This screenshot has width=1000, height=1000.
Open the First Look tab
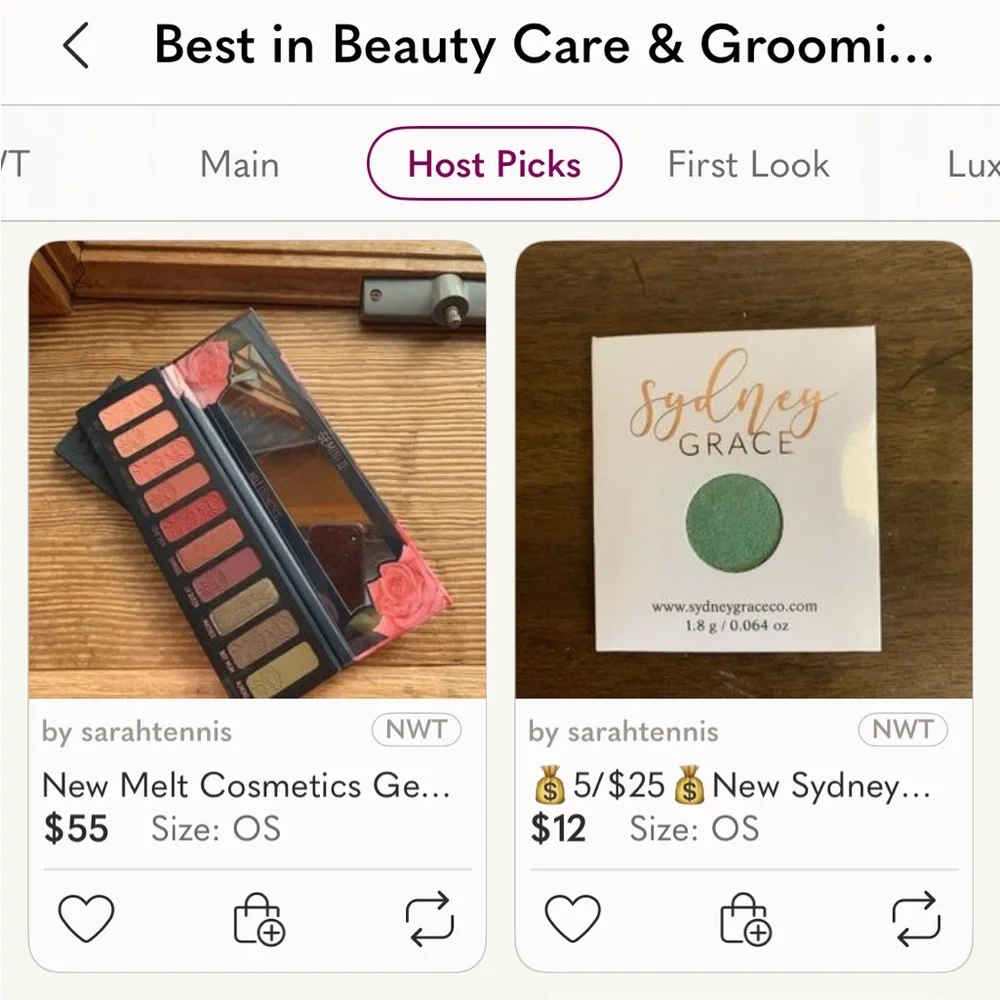tap(748, 164)
